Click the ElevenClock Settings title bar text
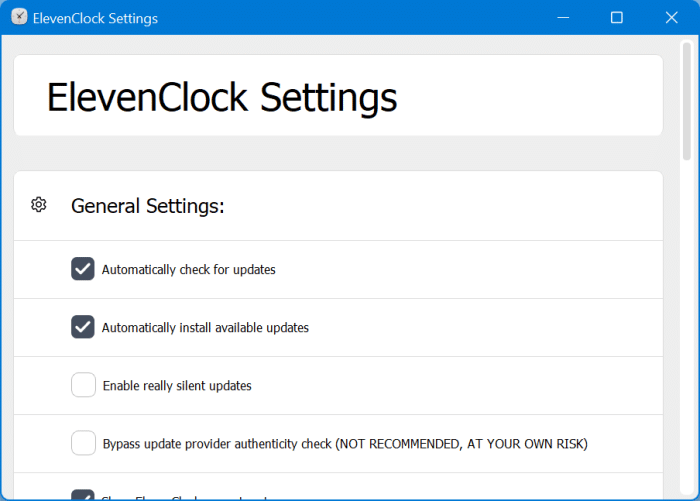Viewport: 700px width, 501px height. (96, 18)
